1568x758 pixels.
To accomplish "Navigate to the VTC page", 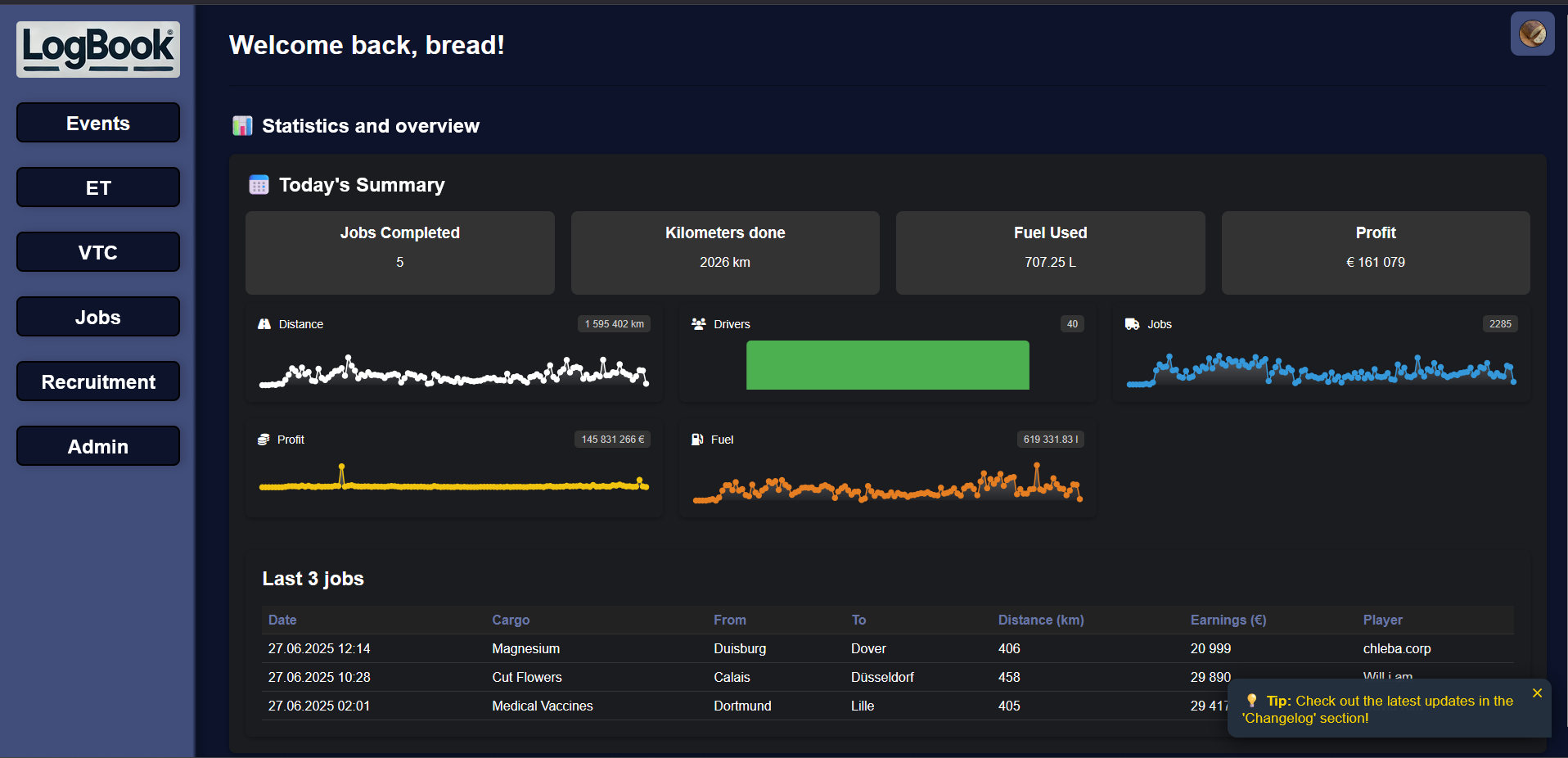I will pos(97,252).
